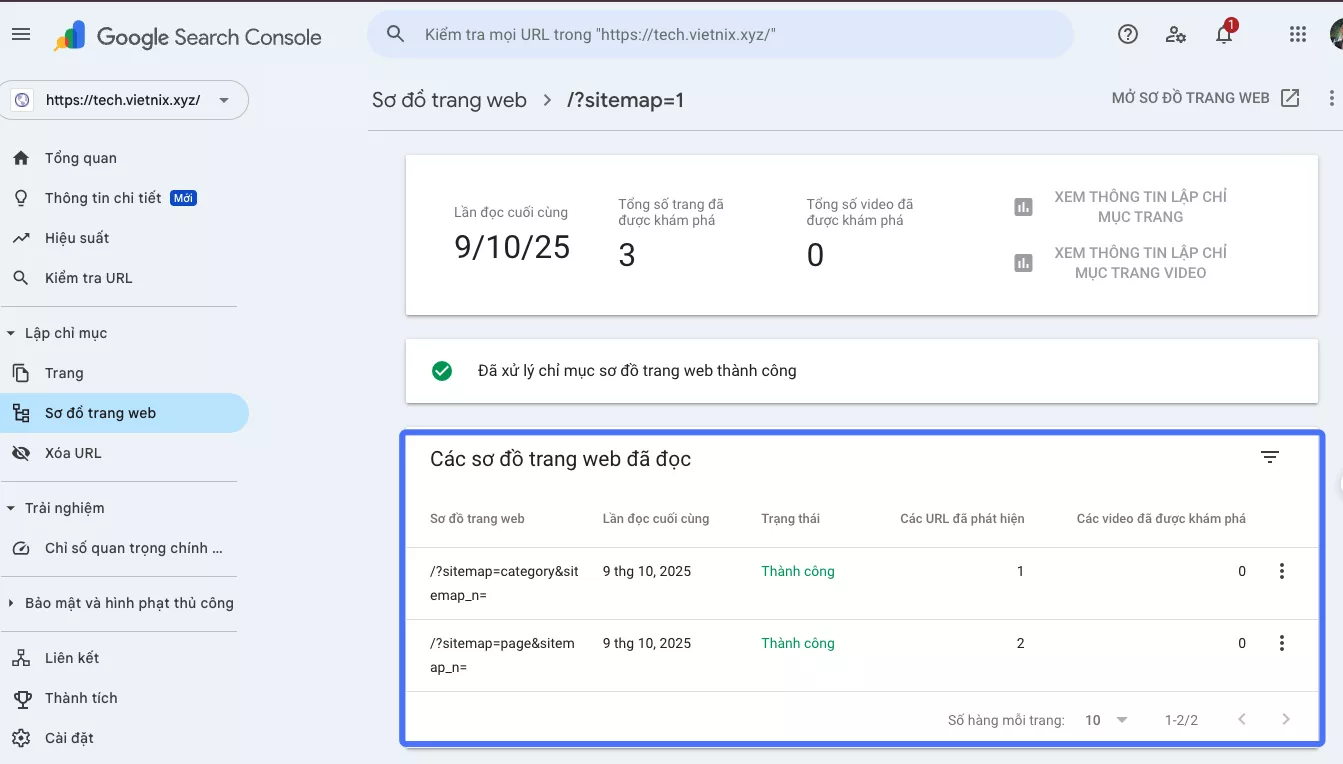1343x764 pixels.
Task: Open the navigation hamburger menu
Action: click(x=21, y=33)
